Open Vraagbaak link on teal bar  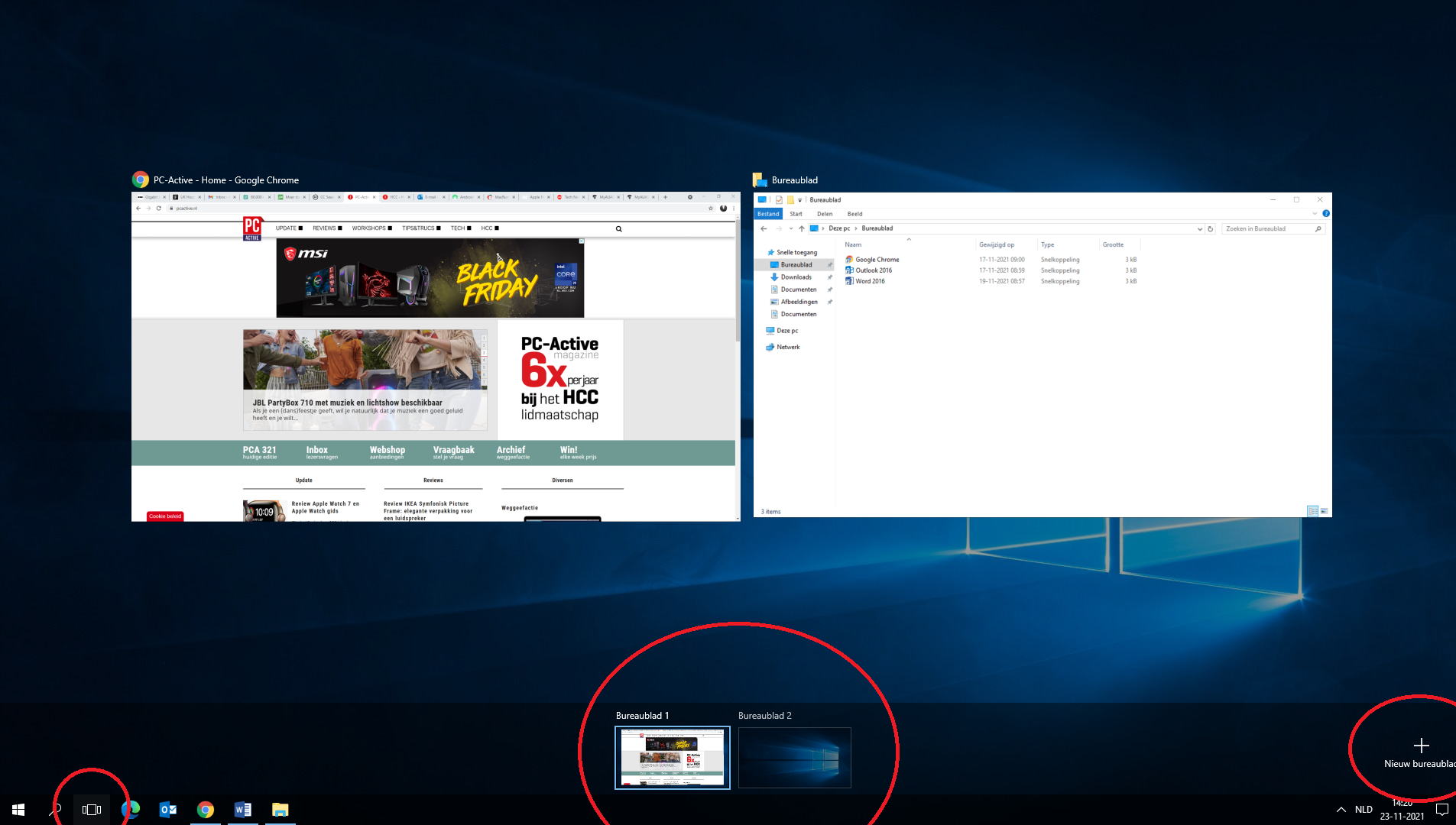(453, 452)
